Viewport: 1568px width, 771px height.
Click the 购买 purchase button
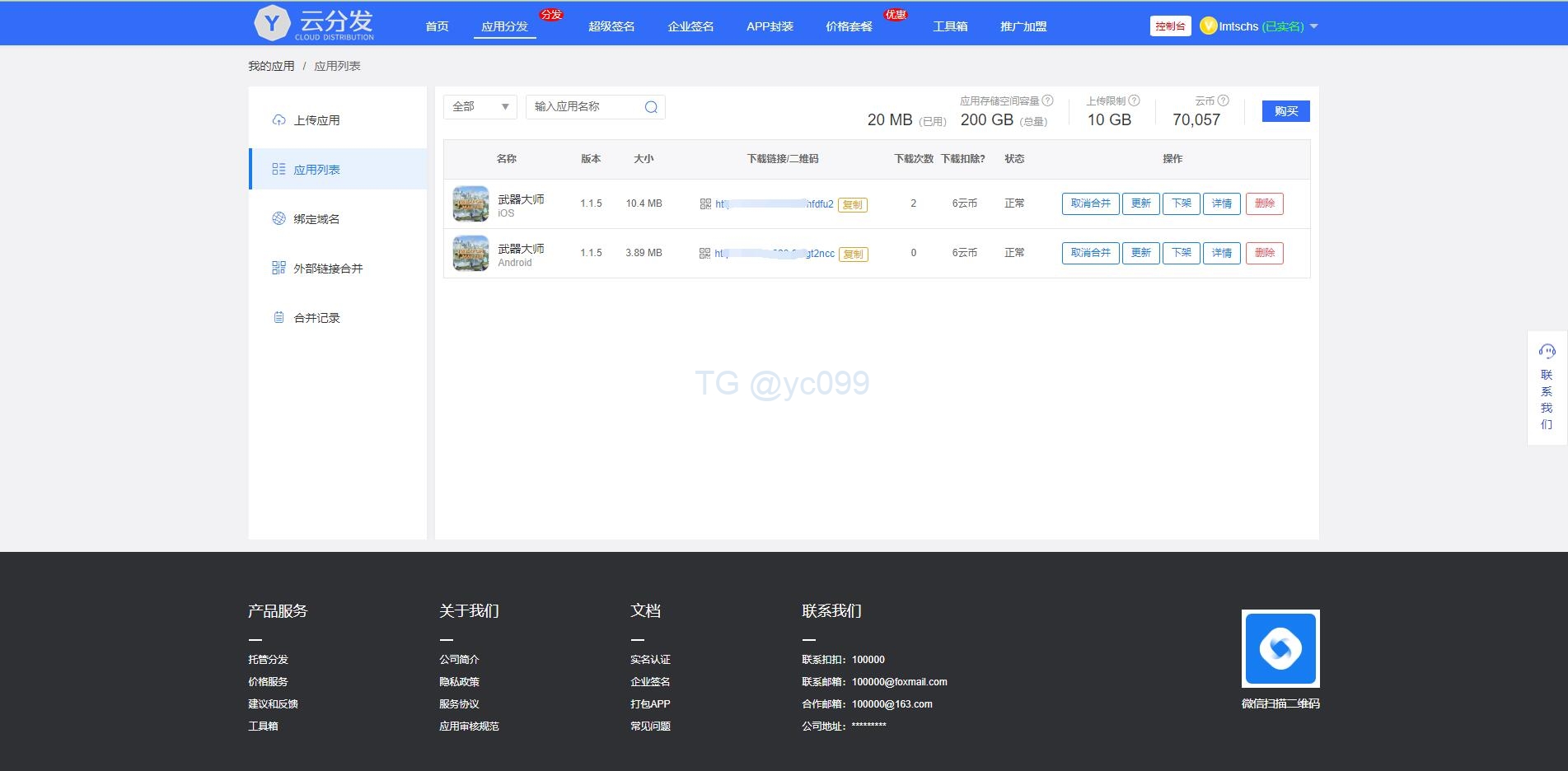1285,110
